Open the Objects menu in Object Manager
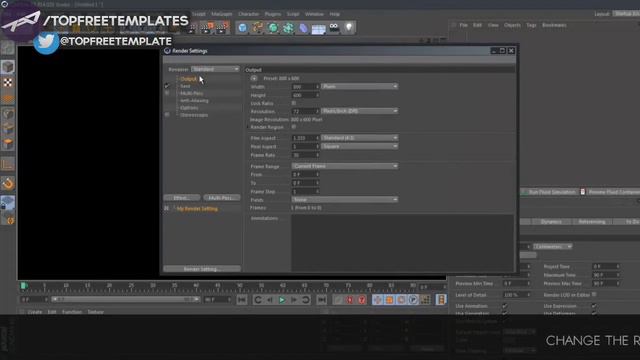This screenshot has height=360, width=640. click(x=512, y=25)
